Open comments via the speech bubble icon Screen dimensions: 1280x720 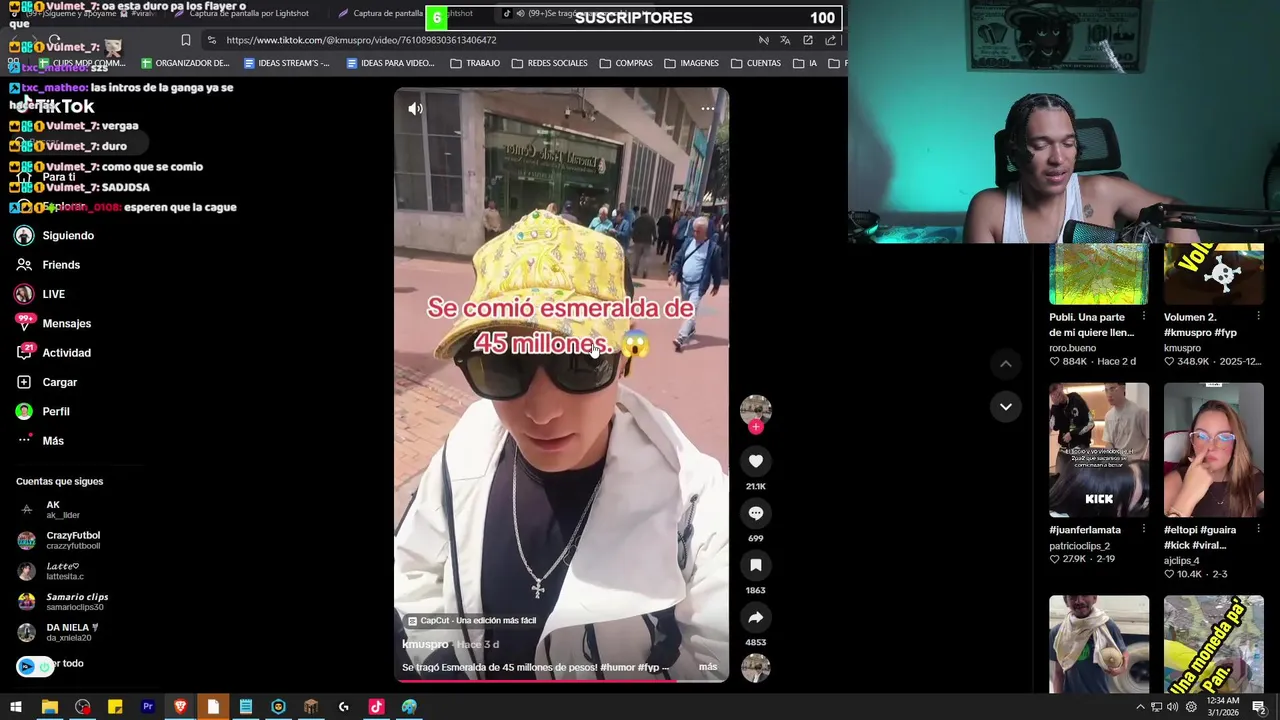(x=755, y=513)
